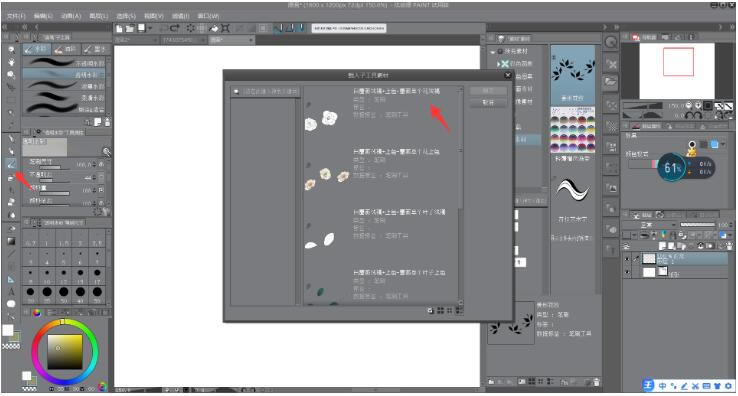Click the color wheel square picker

(x=64, y=351)
